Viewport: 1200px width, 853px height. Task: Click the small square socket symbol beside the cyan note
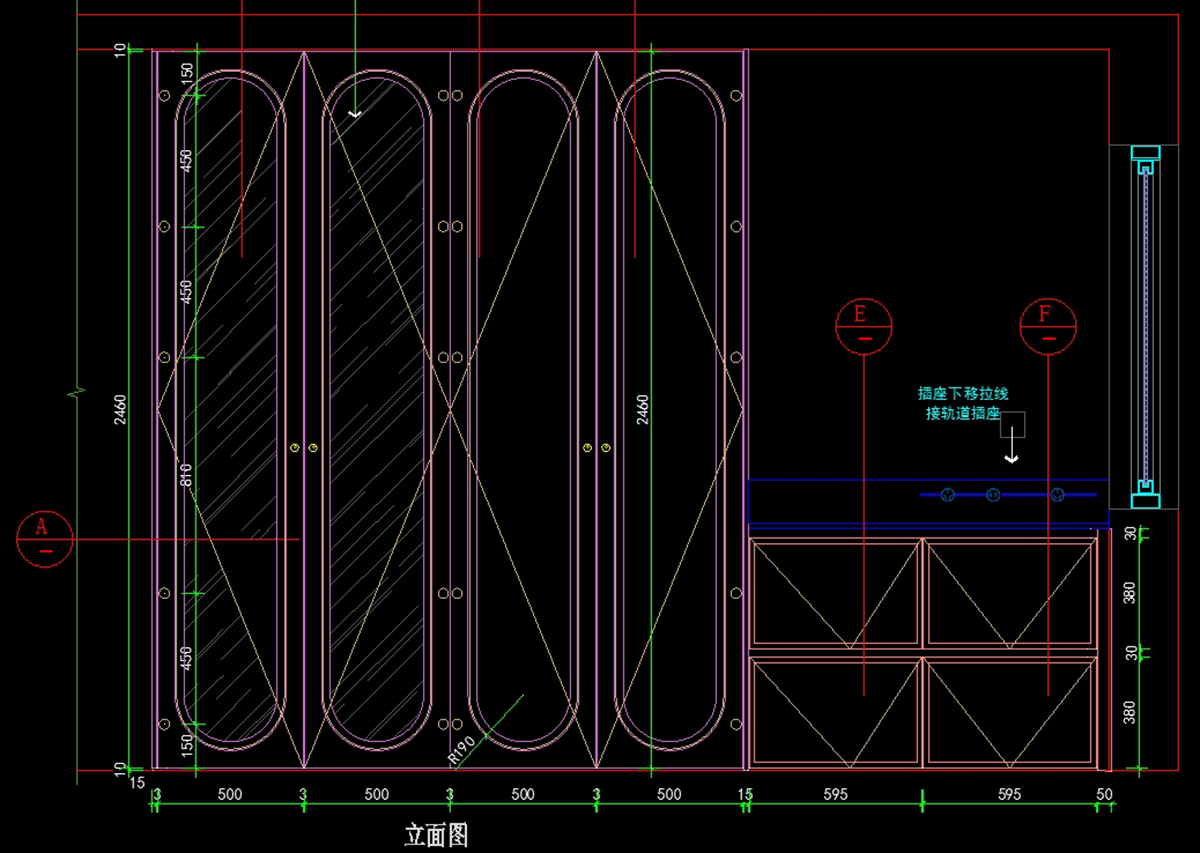coord(1012,423)
